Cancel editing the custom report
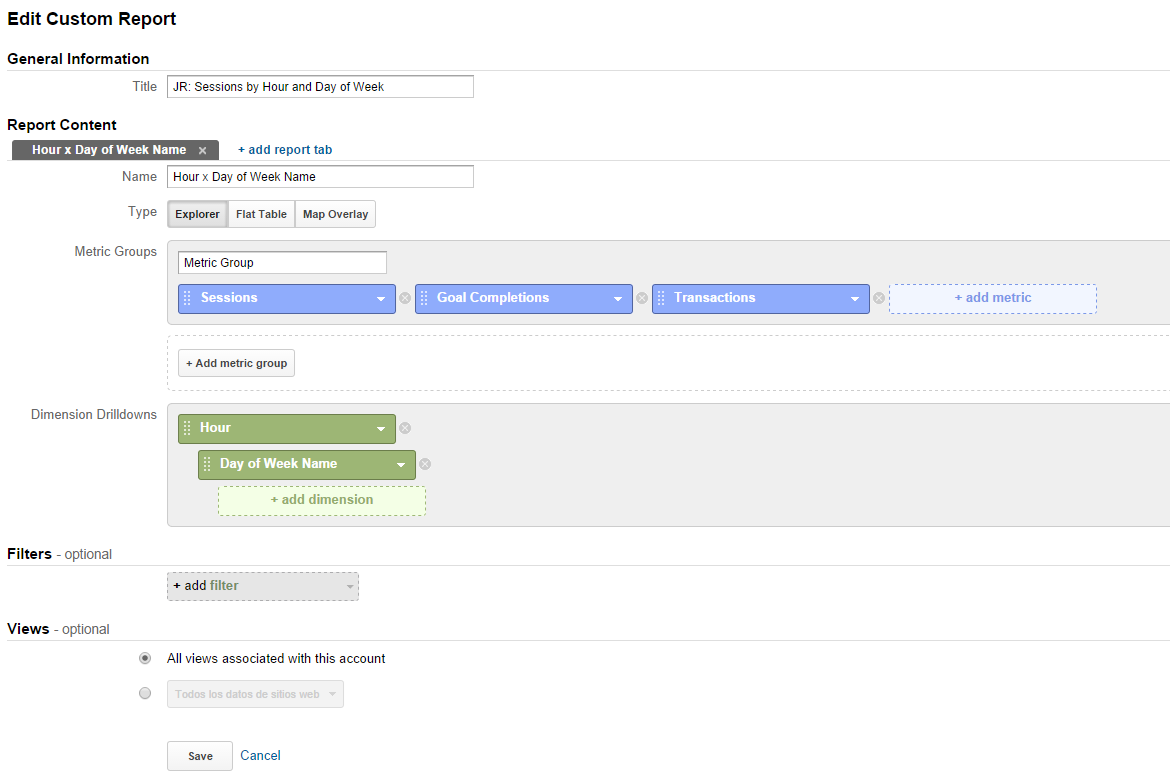The image size is (1170, 777). [x=260, y=755]
